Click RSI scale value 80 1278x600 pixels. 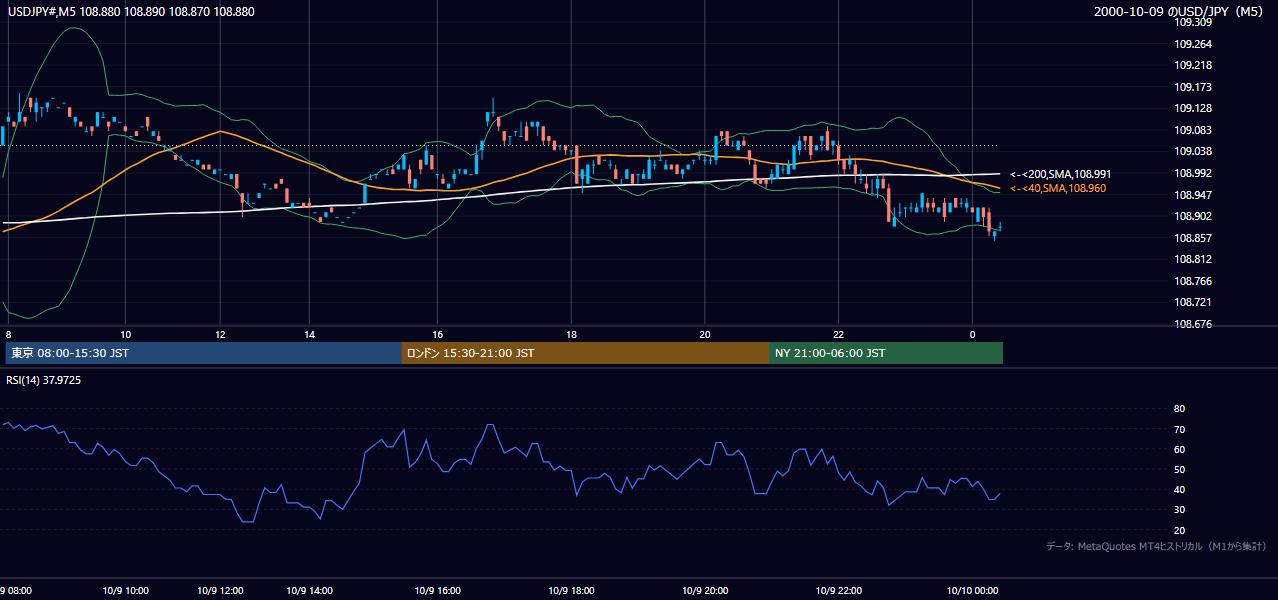[1179, 409]
